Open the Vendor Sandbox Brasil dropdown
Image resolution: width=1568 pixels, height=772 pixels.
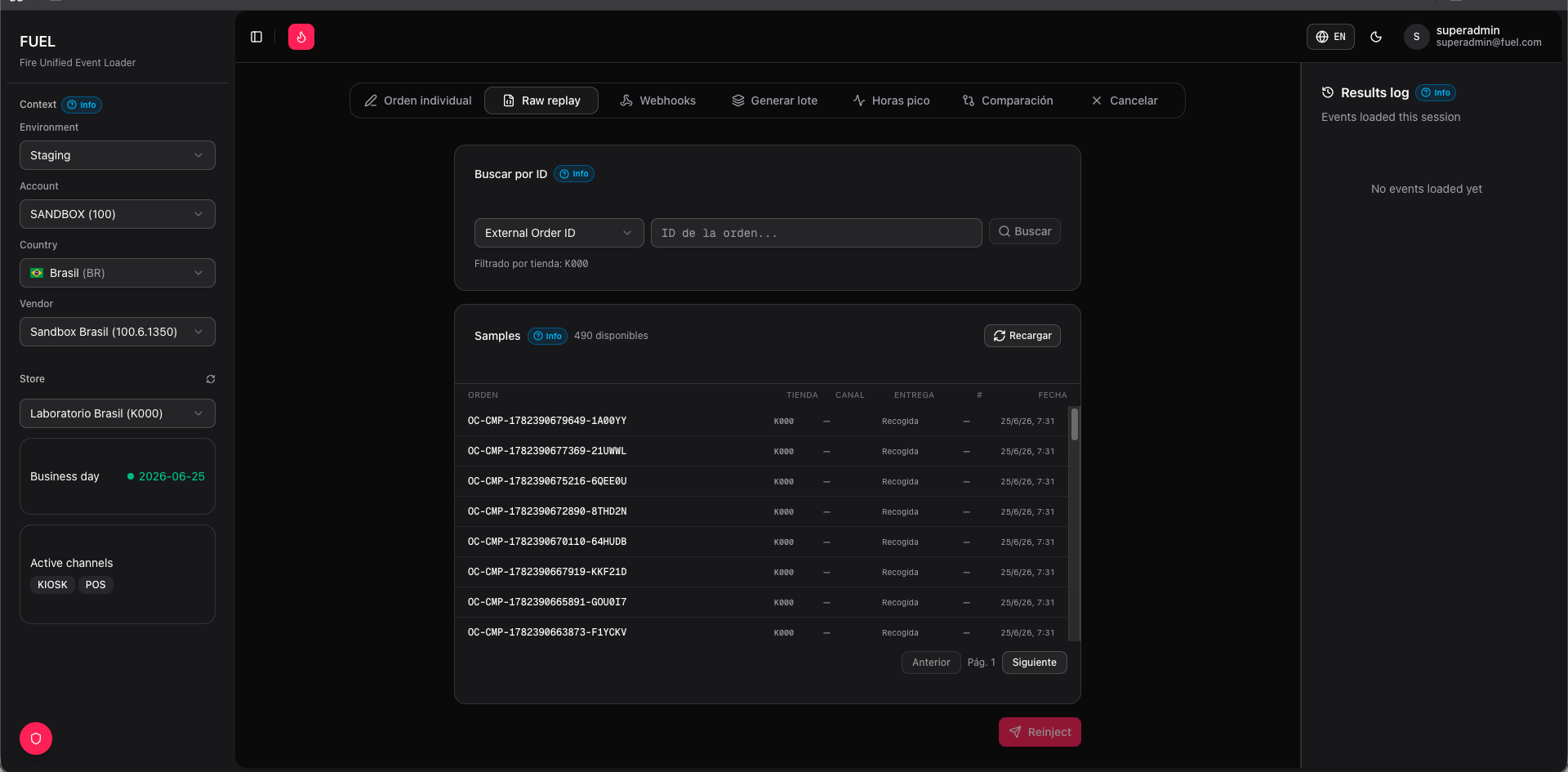tap(118, 332)
